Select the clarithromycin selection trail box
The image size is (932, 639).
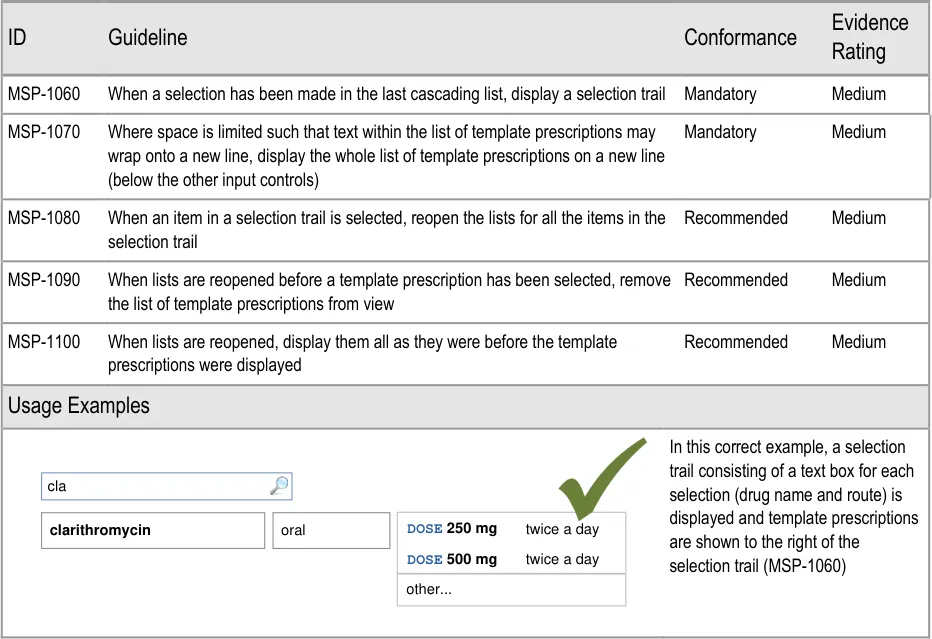click(153, 531)
